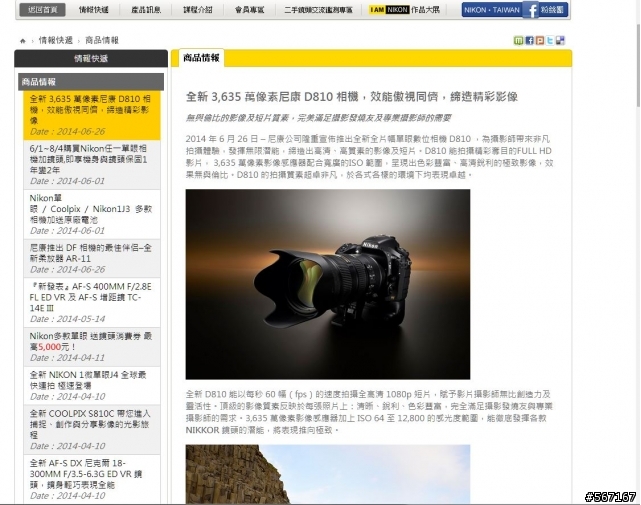
Task: Open the Coolpix / Nikon1J3 原廠電池 article
Action: pyautogui.click(x=92, y=214)
